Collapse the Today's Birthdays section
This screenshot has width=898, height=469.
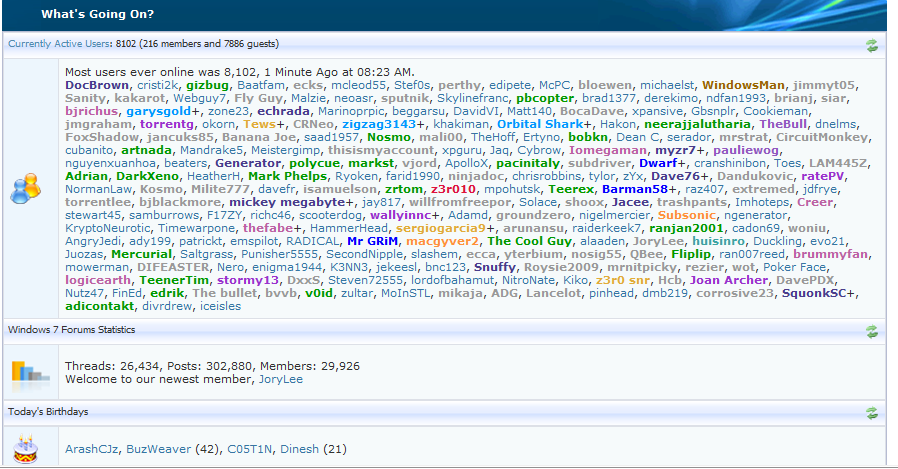point(872,413)
